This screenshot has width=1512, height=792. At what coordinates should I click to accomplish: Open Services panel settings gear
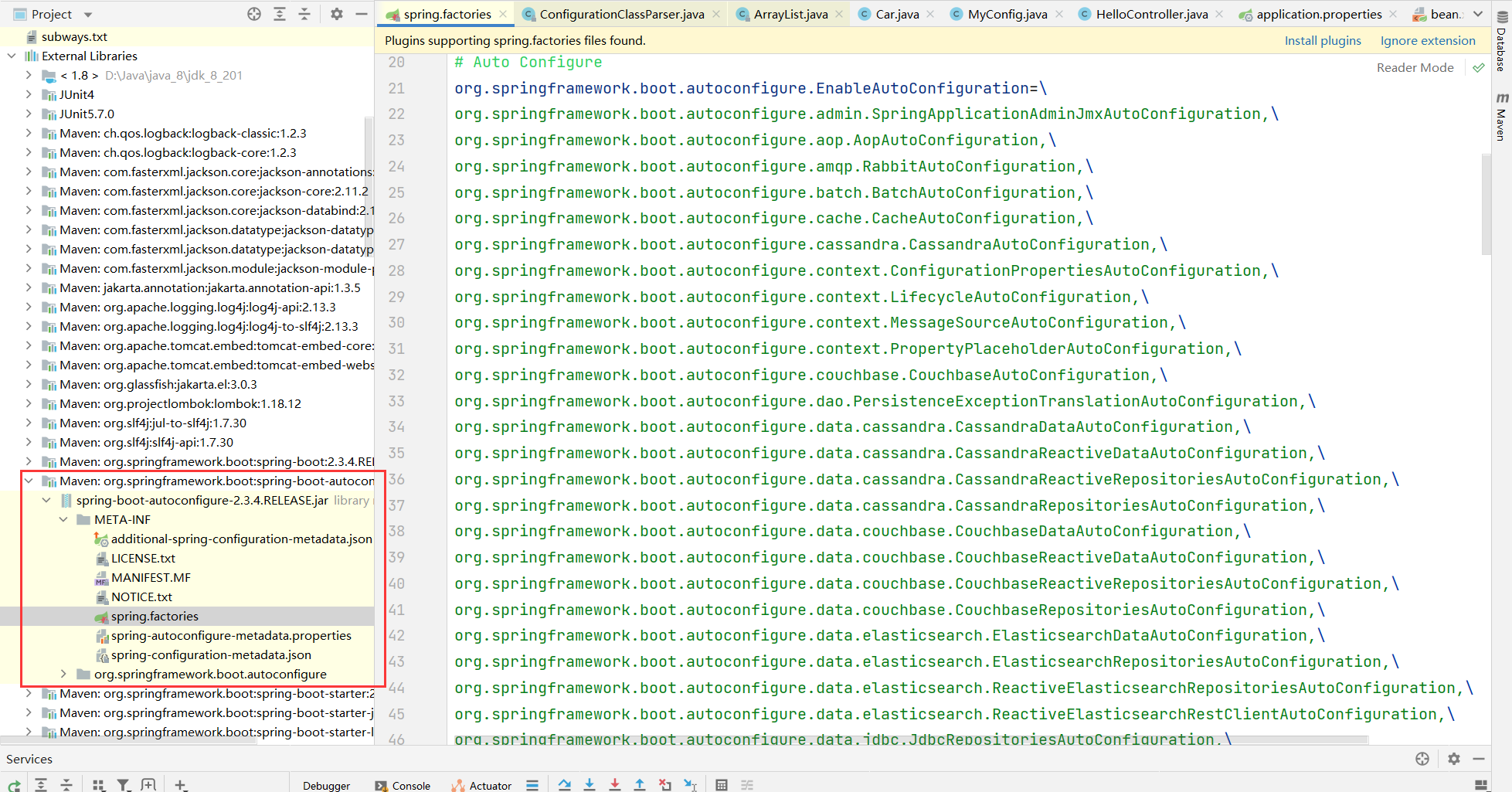[x=1454, y=759]
